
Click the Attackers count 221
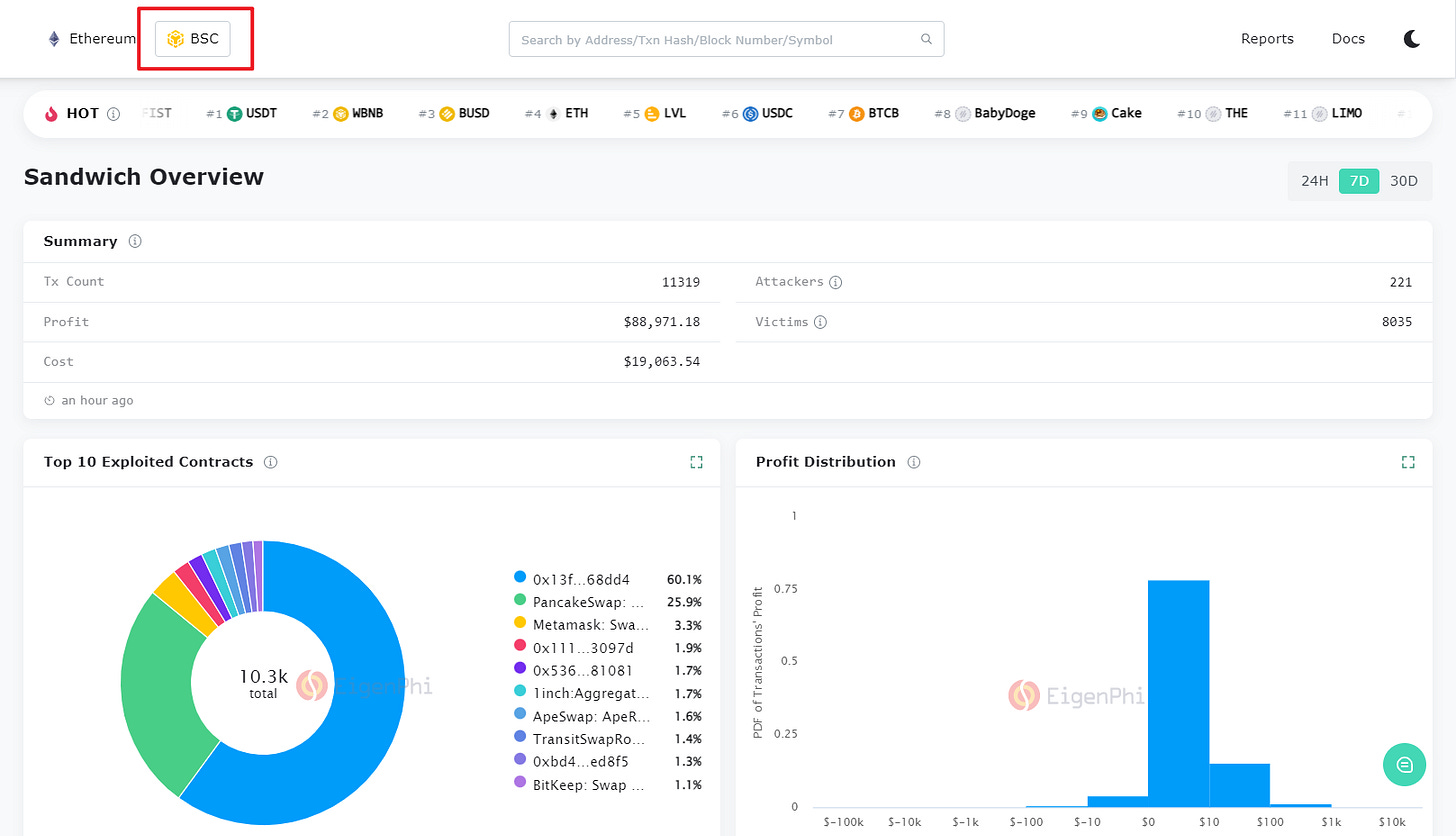[1401, 282]
